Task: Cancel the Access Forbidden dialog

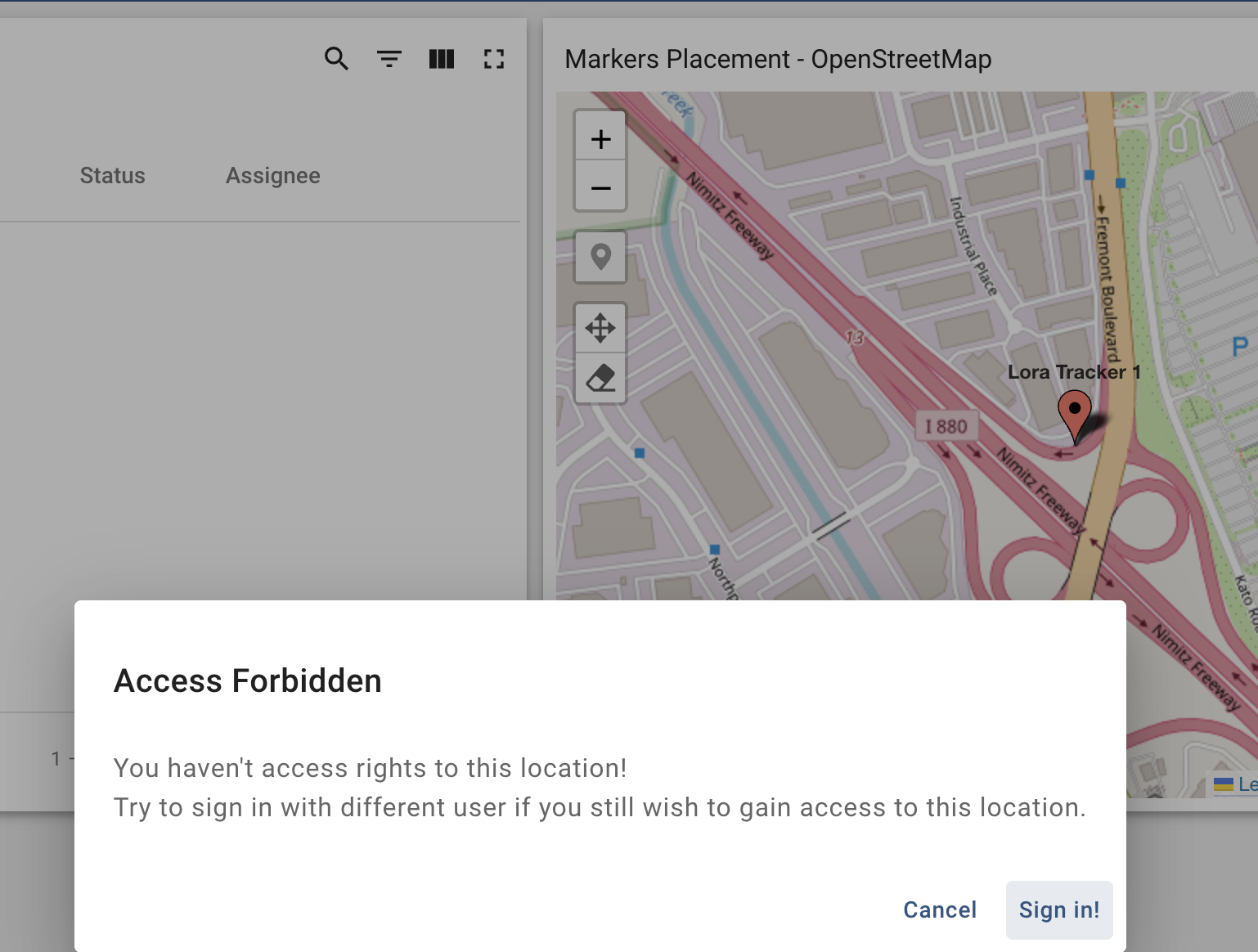Action: 939,909
